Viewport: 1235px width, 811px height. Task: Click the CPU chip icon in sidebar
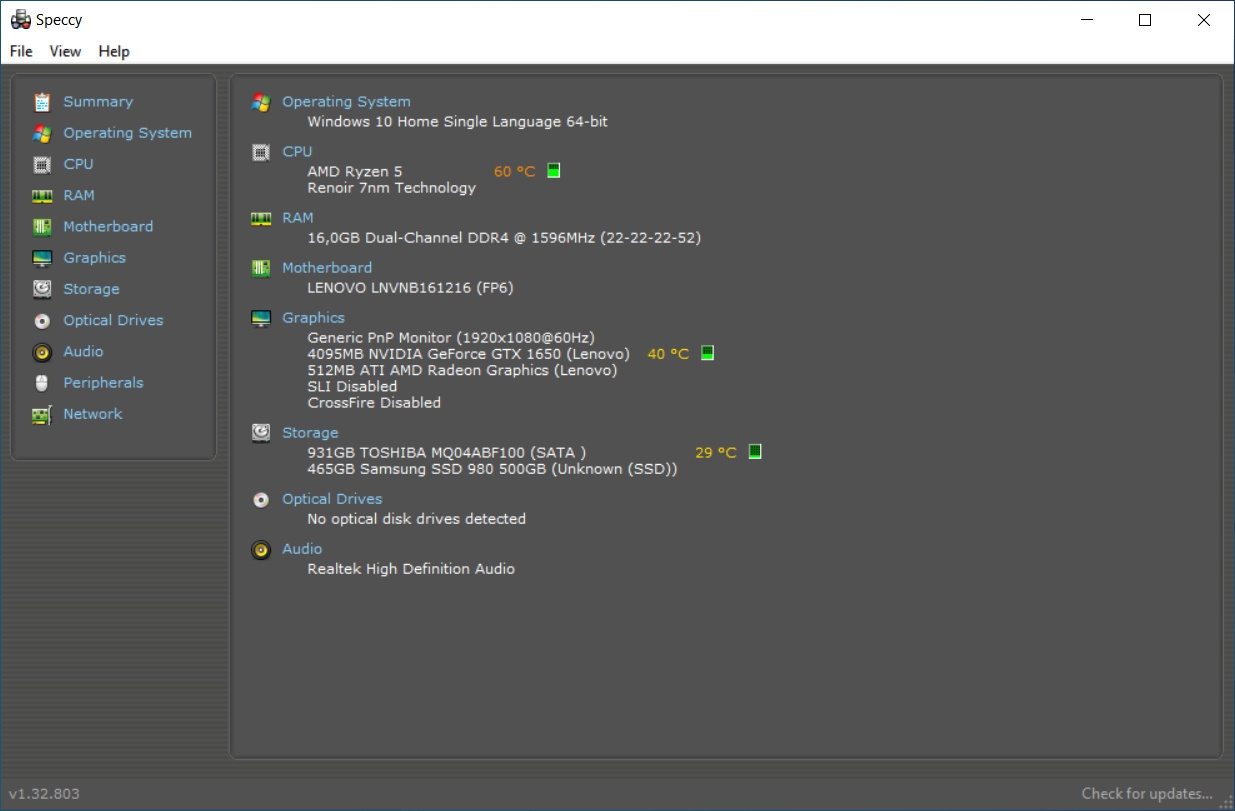[x=42, y=164]
